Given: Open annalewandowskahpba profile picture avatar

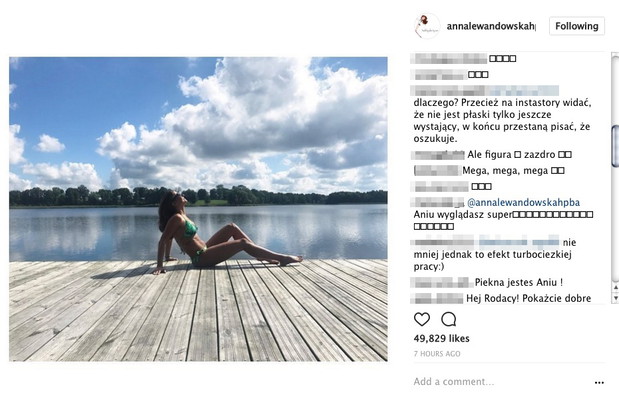Looking at the screenshot, I should (x=426, y=26).
